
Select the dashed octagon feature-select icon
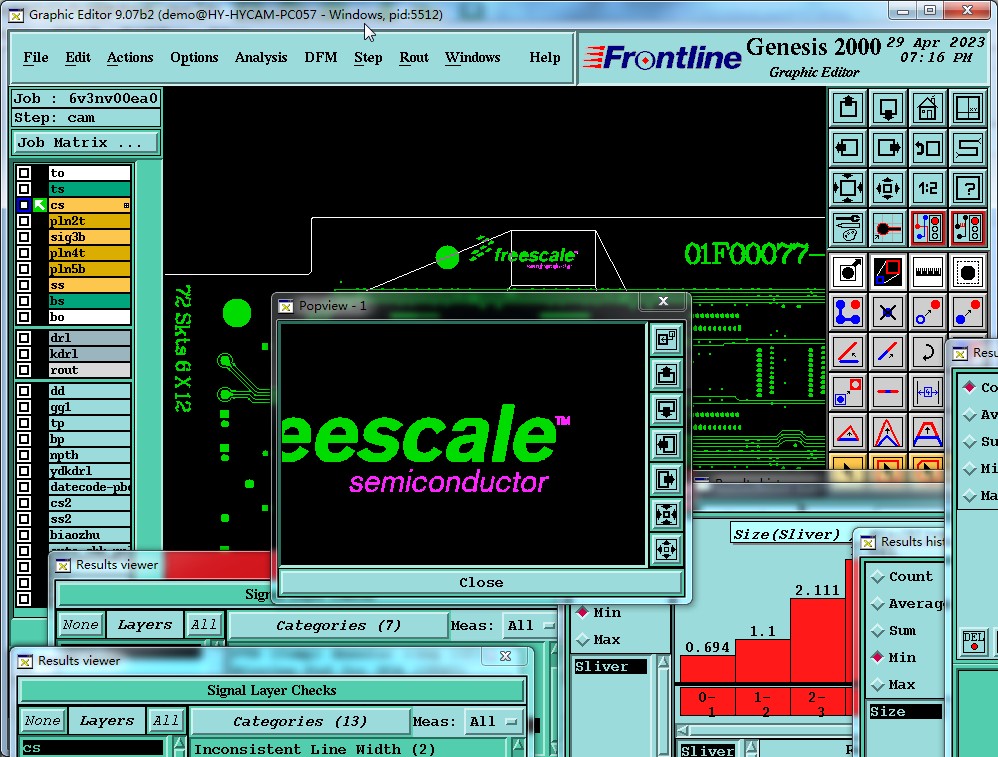click(x=968, y=272)
